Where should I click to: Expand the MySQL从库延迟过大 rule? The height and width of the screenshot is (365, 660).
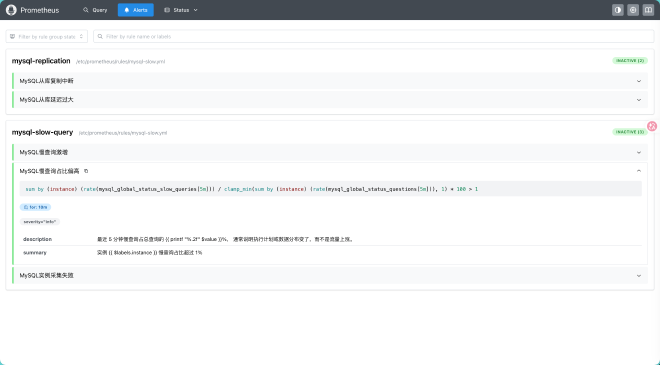click(x=330, y=100)
